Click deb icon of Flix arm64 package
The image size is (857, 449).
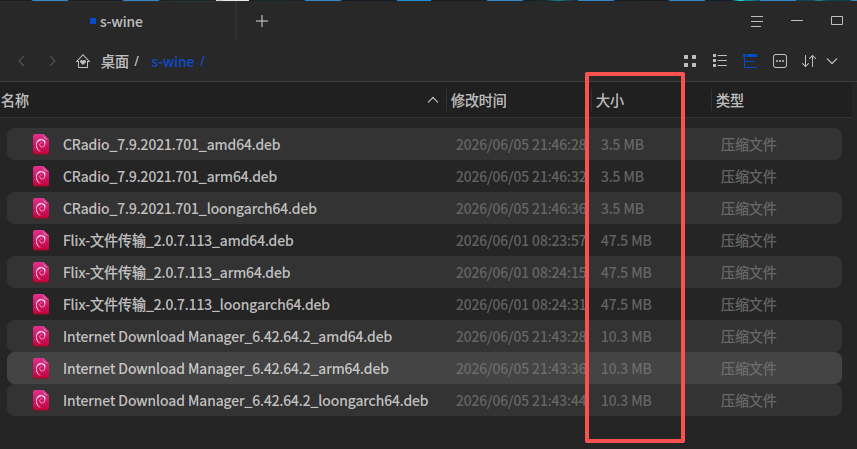pos(41,273)
